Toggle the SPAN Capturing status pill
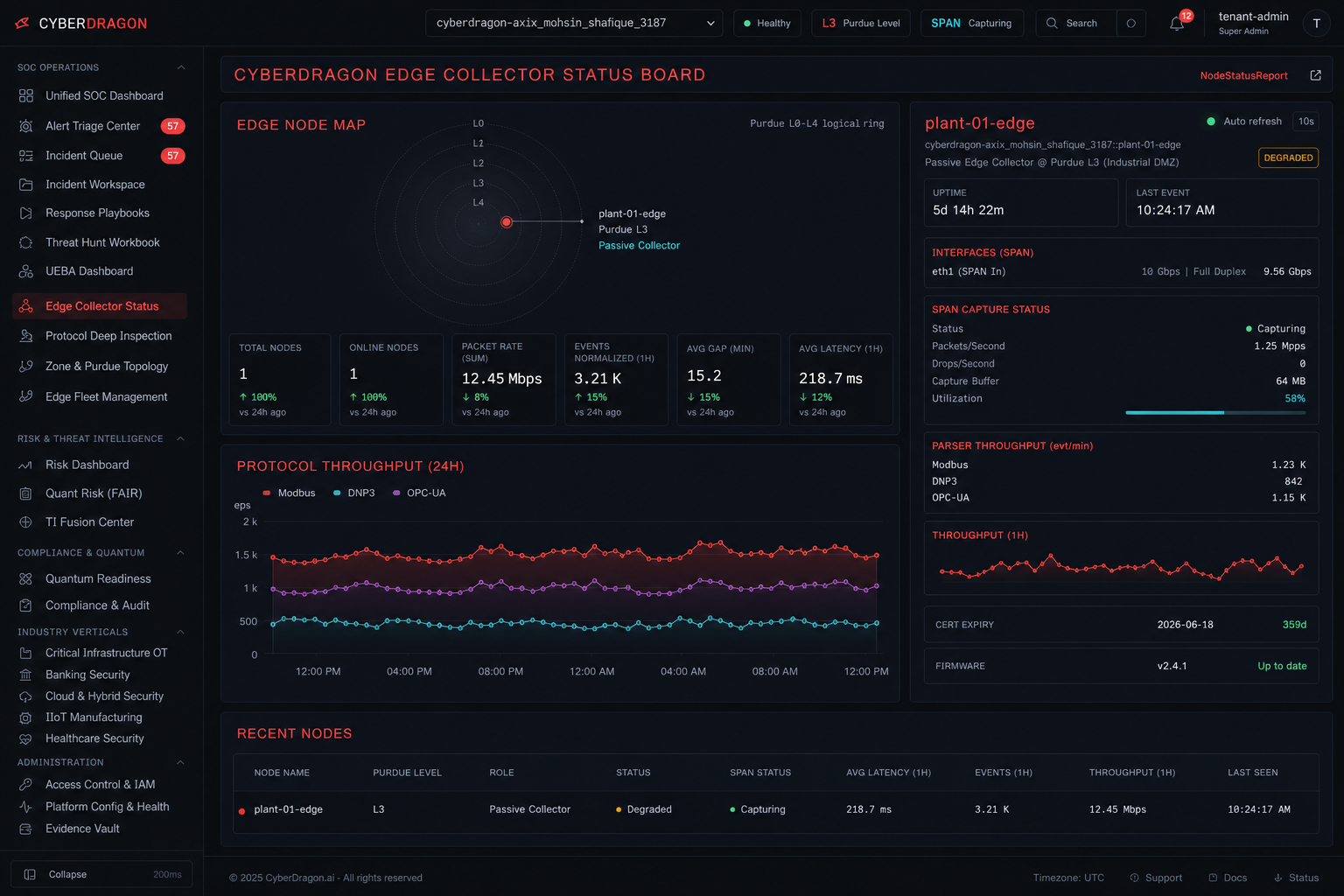Screen dimensions: 1344x896 971,24
